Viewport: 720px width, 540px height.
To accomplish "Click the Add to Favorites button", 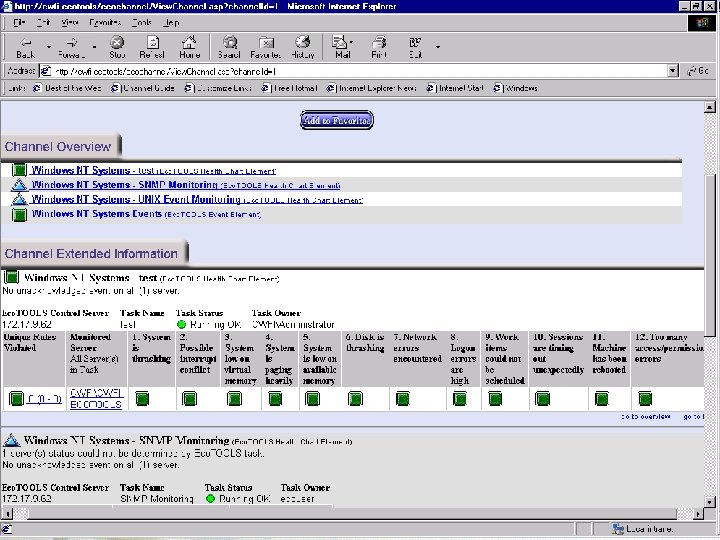I will click(337, 121).
